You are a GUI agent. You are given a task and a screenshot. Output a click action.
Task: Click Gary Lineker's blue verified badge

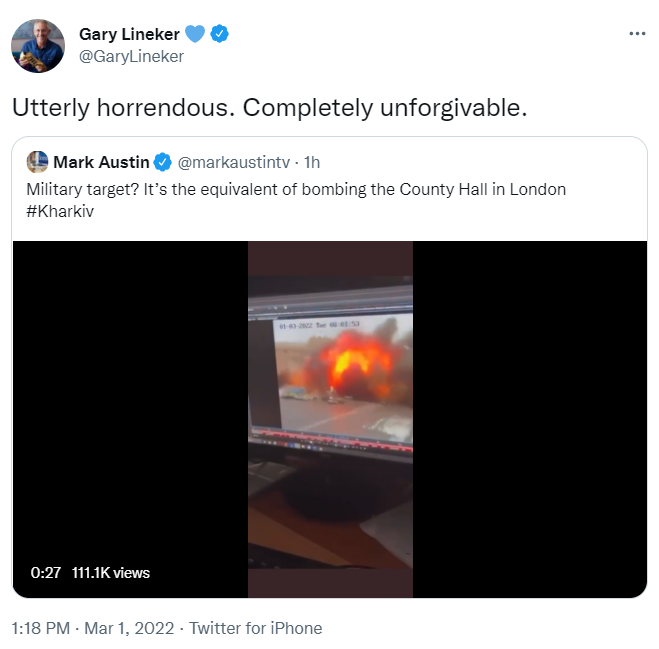click(220, 34)
